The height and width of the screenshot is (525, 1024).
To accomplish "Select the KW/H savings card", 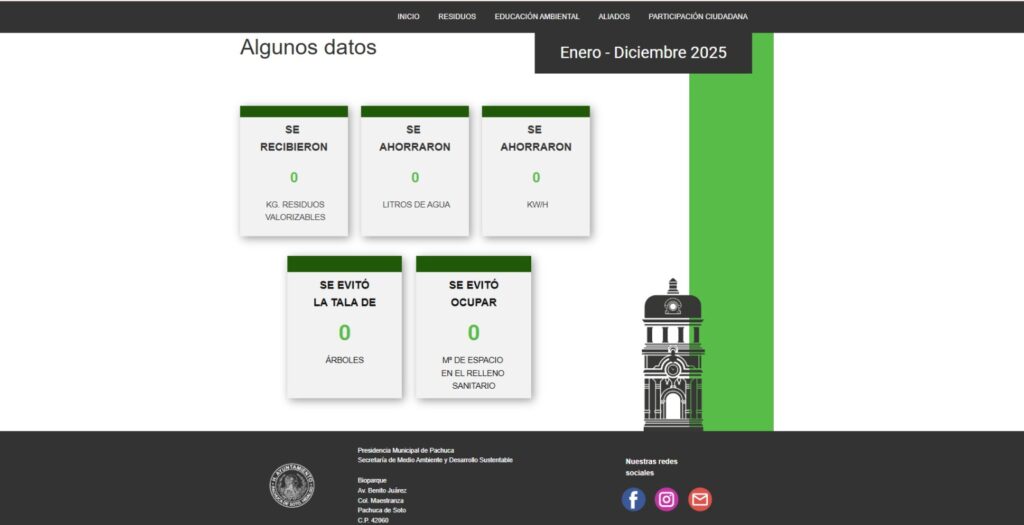I will pyautogui.click(x=536, y=171).
